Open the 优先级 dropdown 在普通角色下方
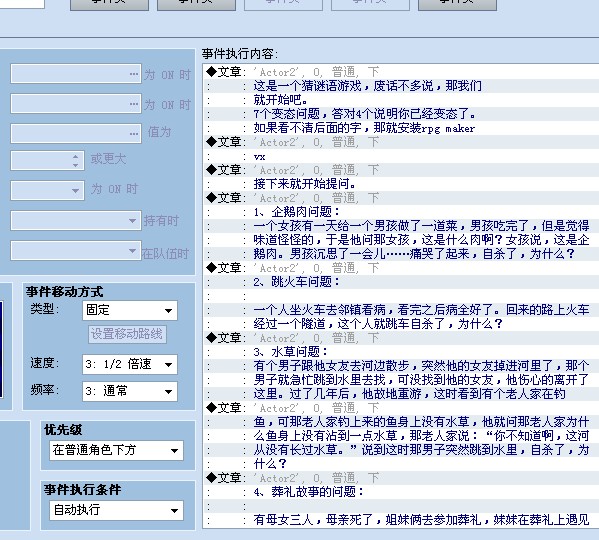 coord(116,450)
